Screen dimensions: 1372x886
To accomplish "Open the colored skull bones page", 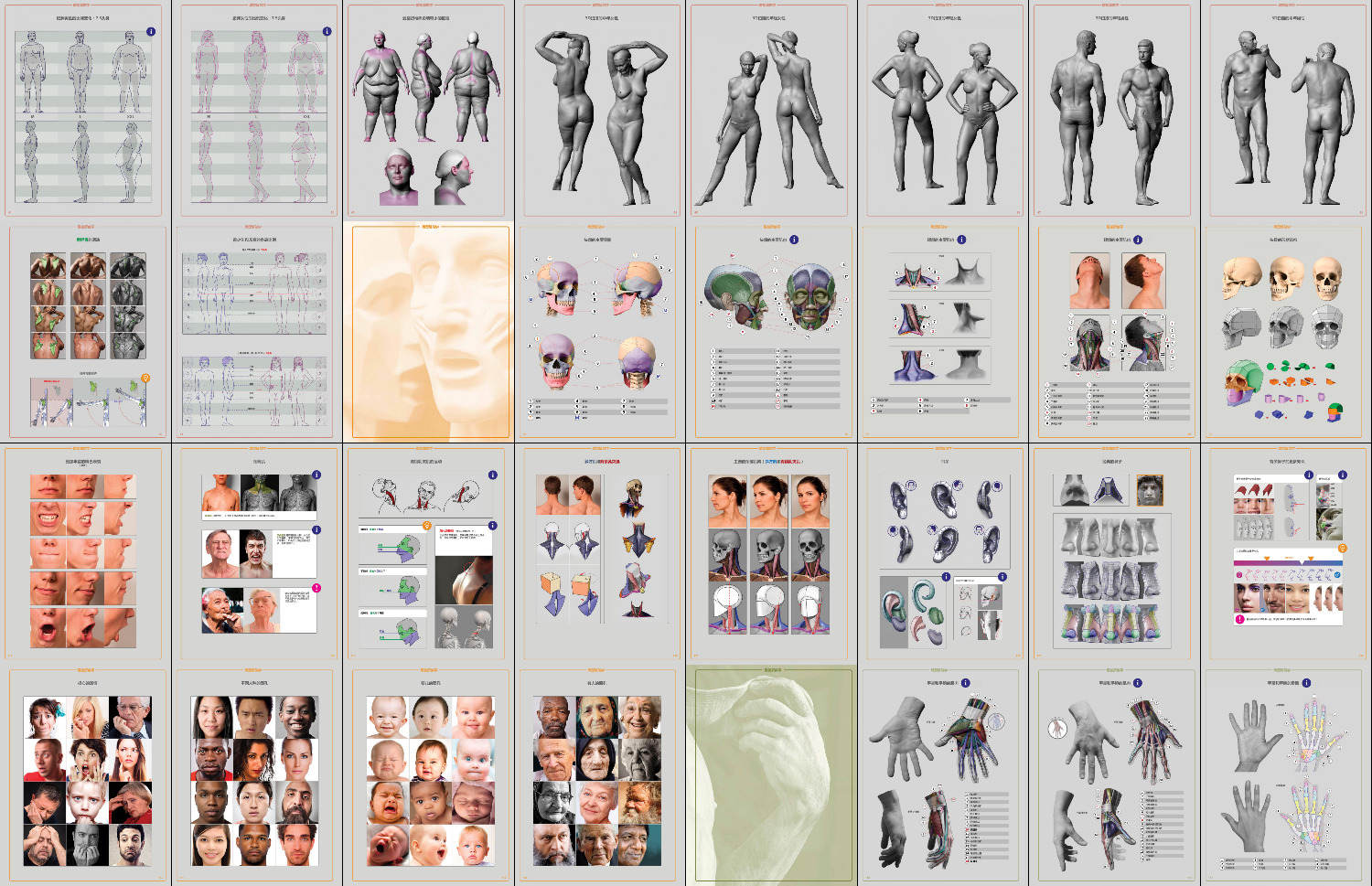I will click(597, 333).
